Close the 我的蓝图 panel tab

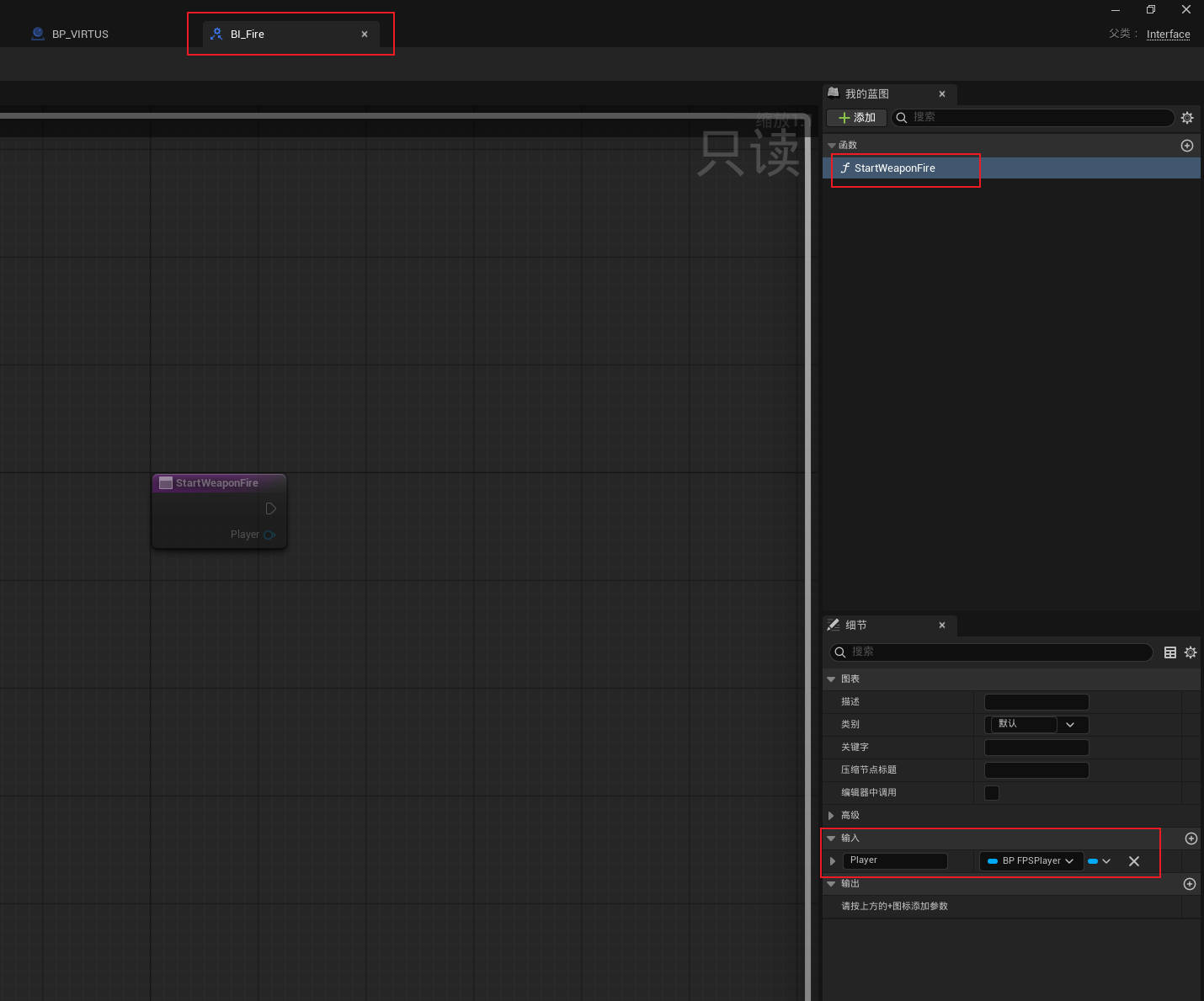coord(942,94)
